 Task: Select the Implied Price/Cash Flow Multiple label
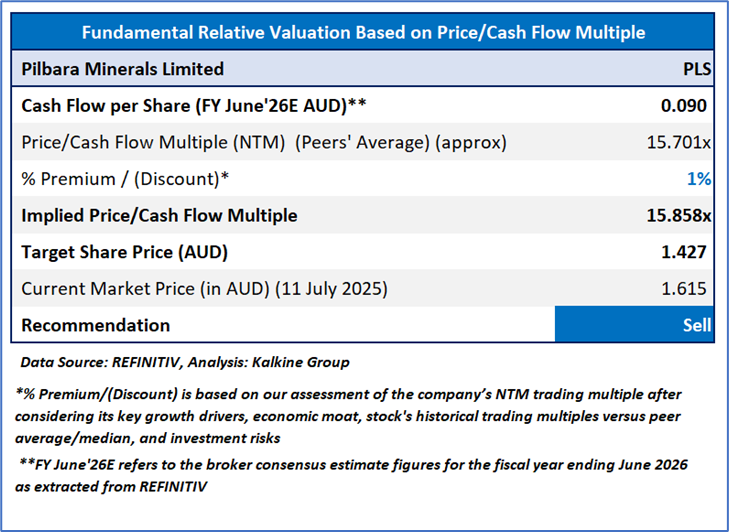click(x=159, y=215)
